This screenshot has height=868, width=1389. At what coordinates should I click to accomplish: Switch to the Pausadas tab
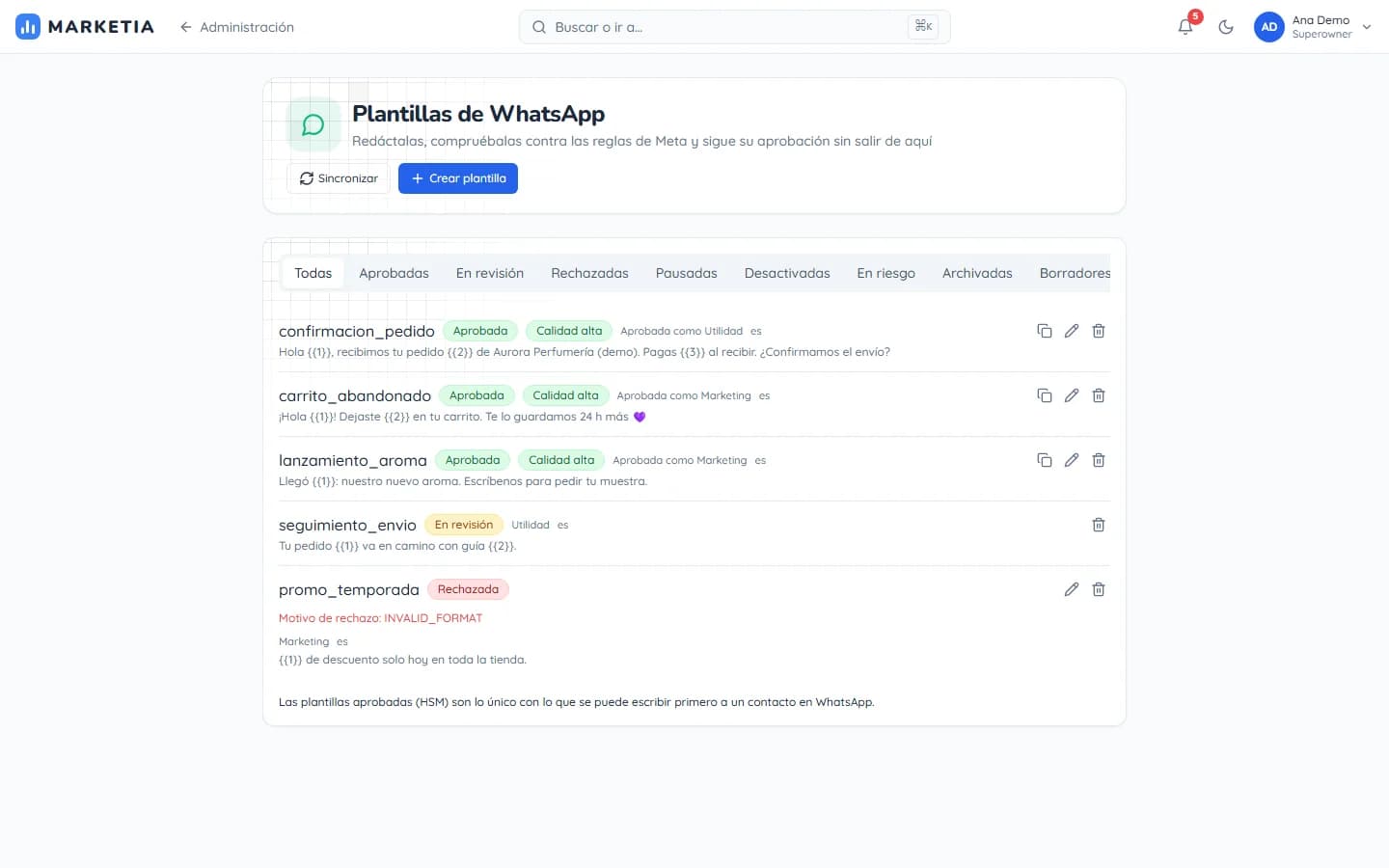687,273
